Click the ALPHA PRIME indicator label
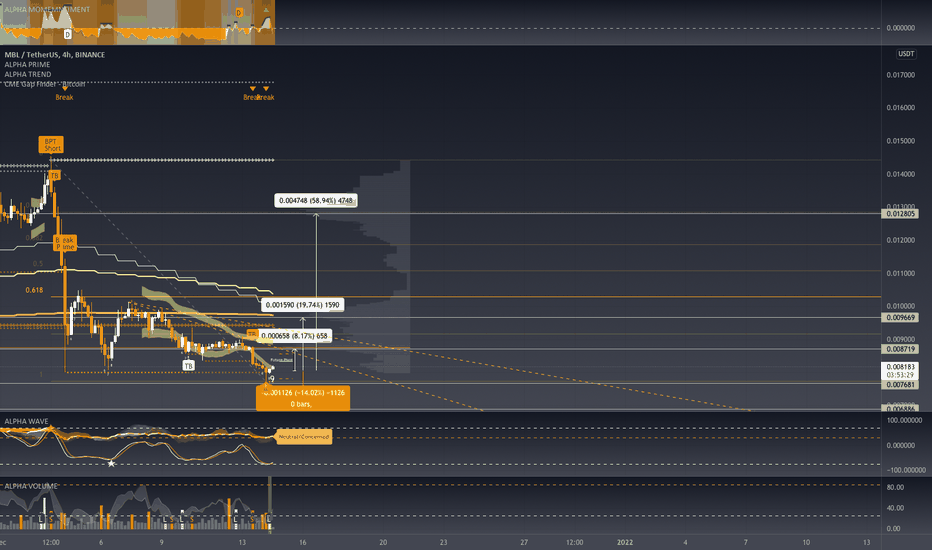Viewport: 932px width, 550px height. pos(27,65)
